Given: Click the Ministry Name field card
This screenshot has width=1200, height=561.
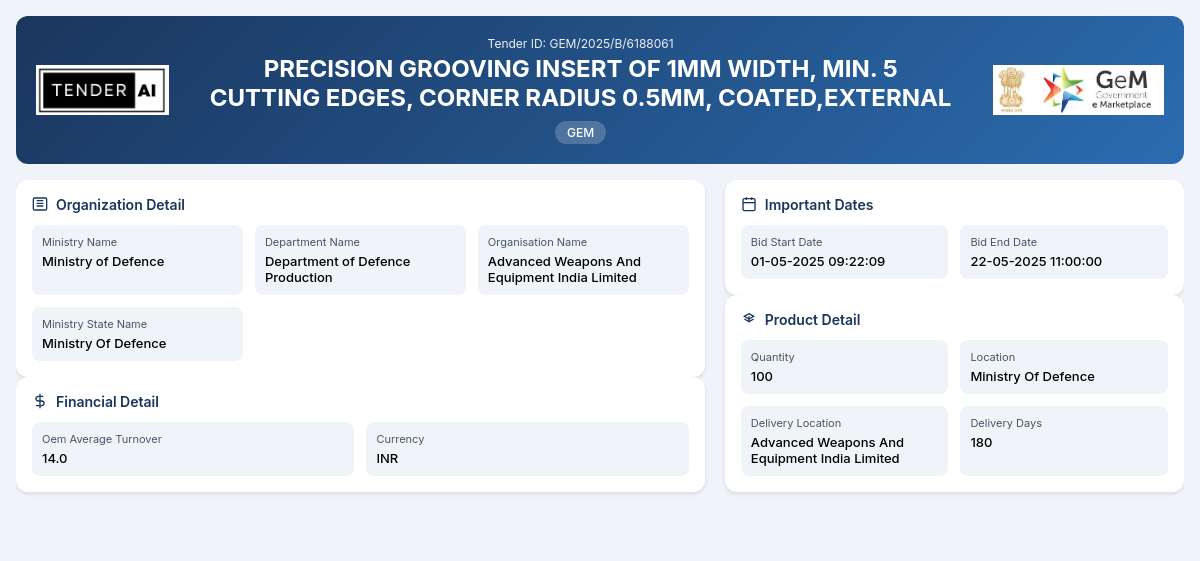Looking at the screenshot, I should [x=137, y=260].
